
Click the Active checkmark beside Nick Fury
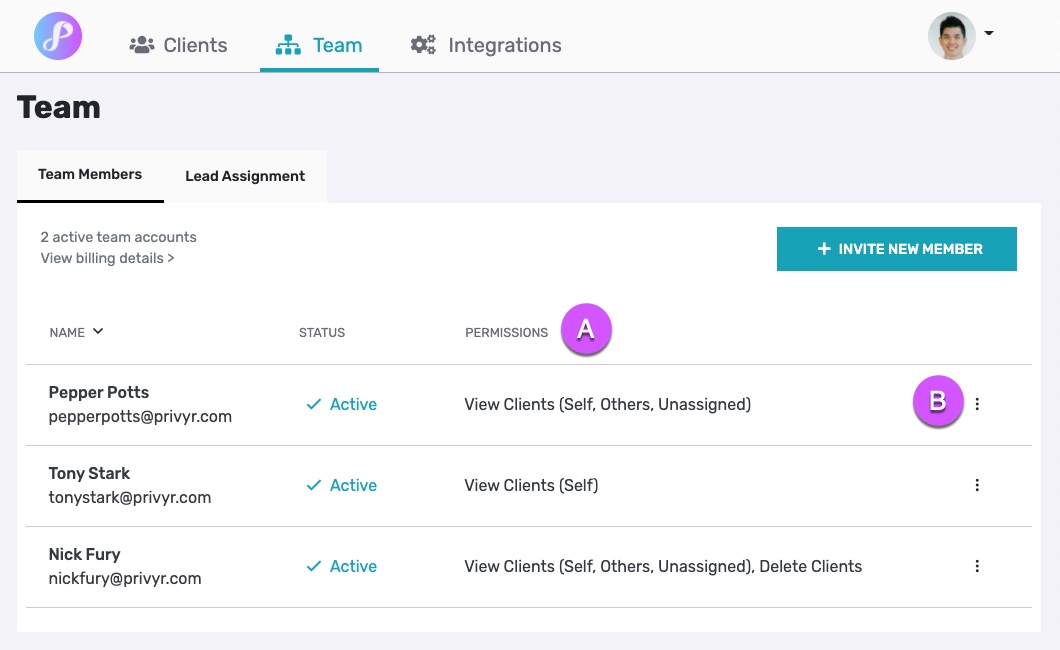click(313, 566)
